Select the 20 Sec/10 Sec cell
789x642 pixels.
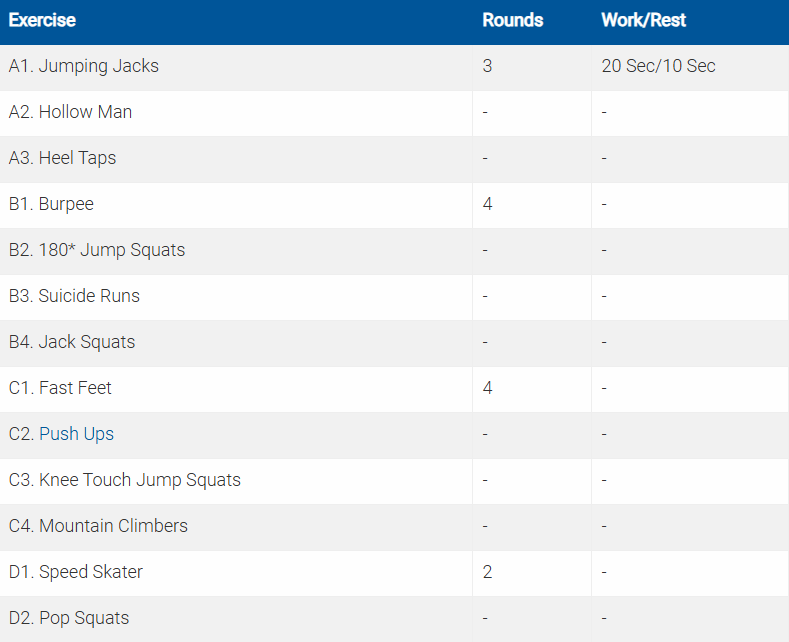pyautogui.click(x=658, y=66)
